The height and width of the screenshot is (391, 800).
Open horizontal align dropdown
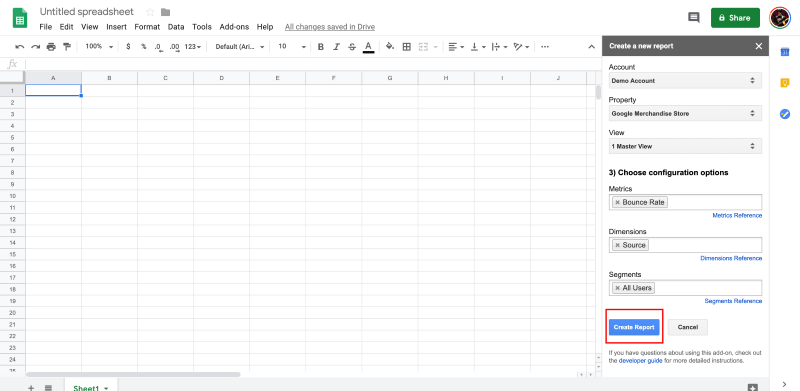[x=456, y=46]
